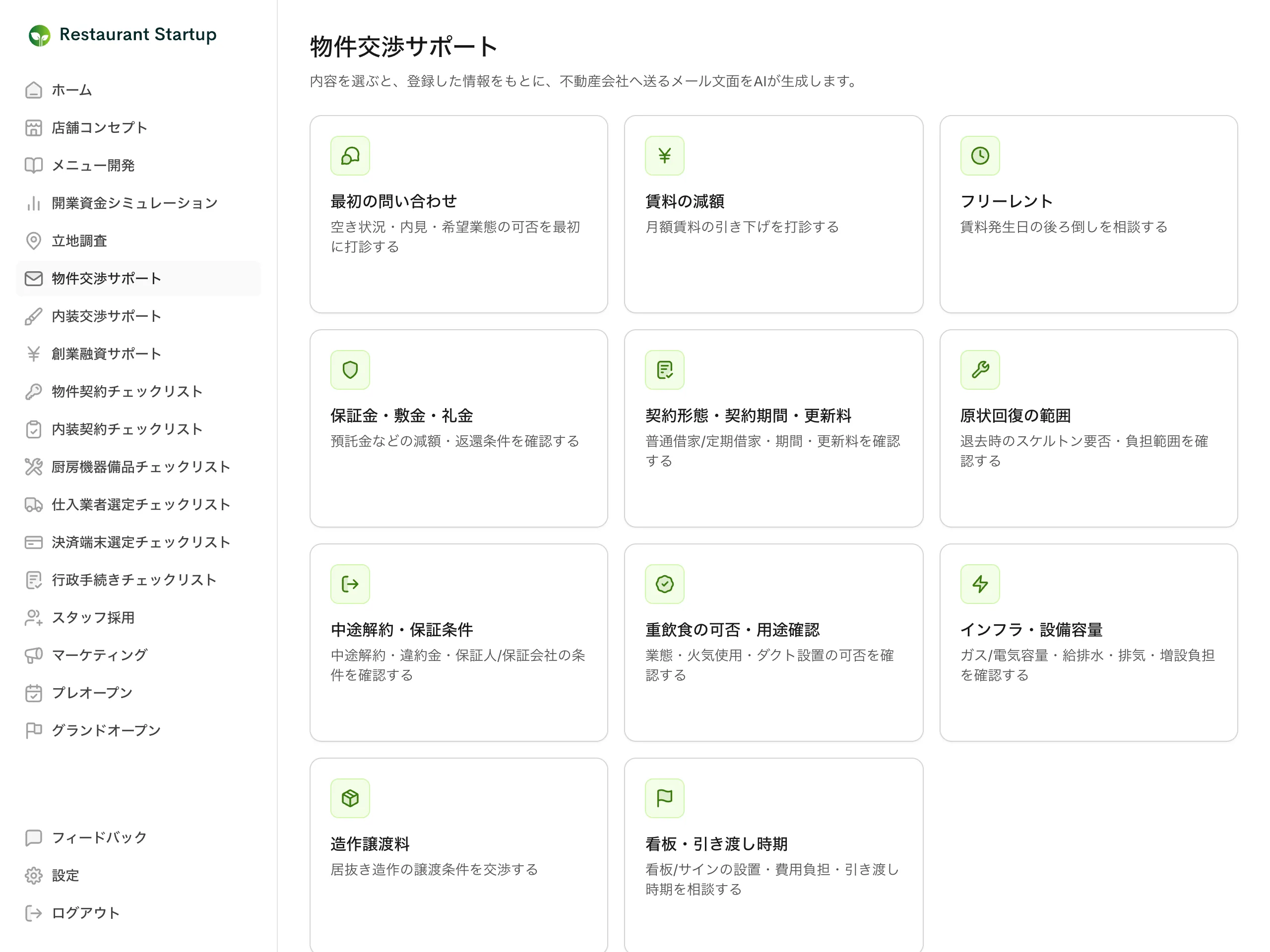Click the envelope icon beside 物件交渉サポート

33,278
